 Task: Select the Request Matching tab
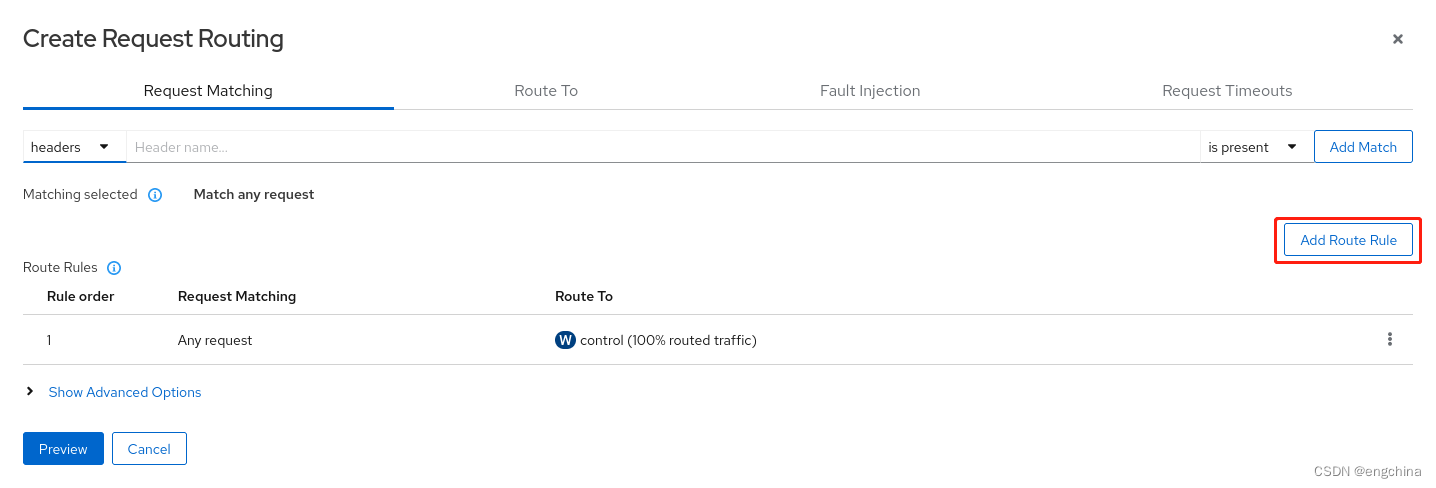click(208, 91)
